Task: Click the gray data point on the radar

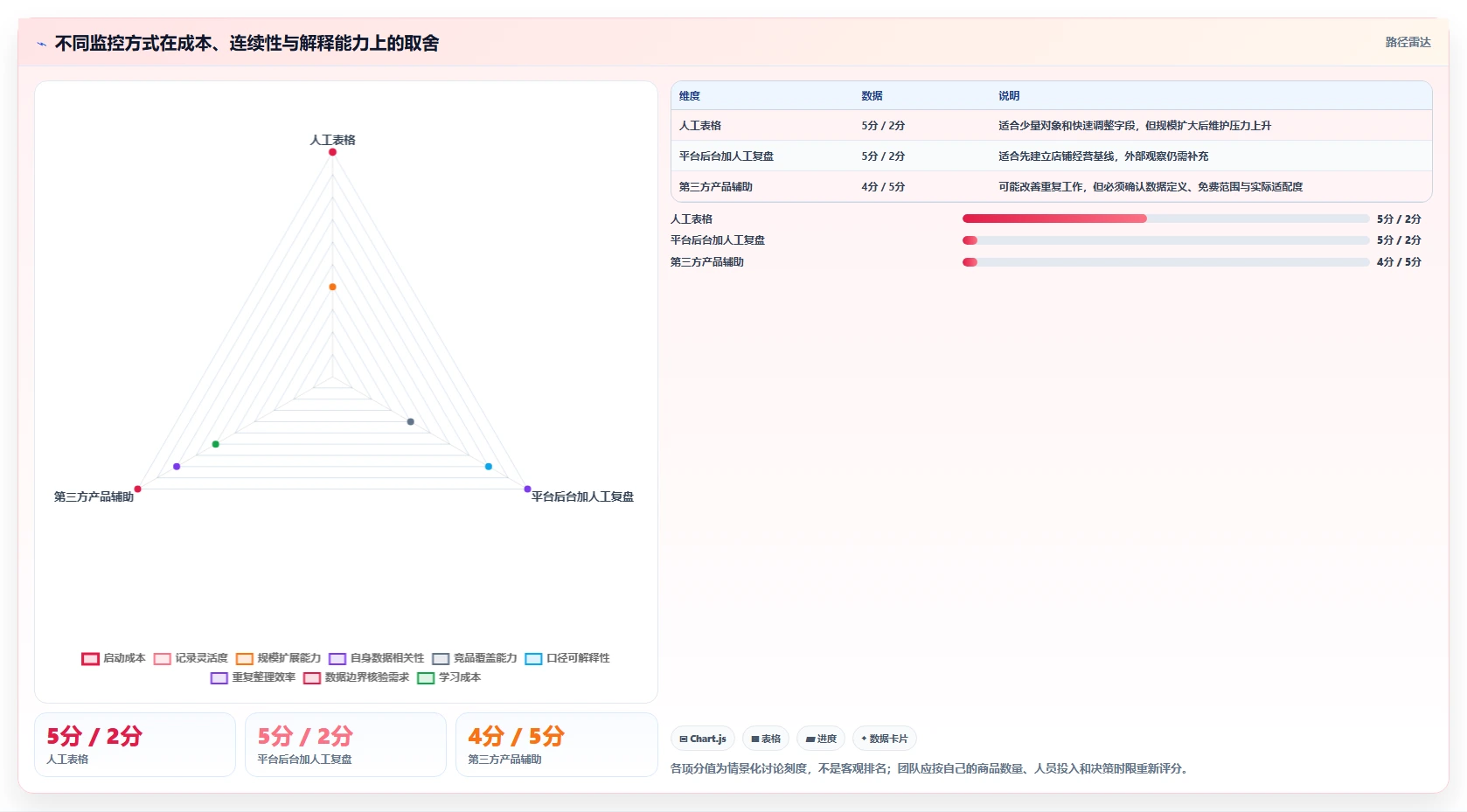Action: pos(411,421)
